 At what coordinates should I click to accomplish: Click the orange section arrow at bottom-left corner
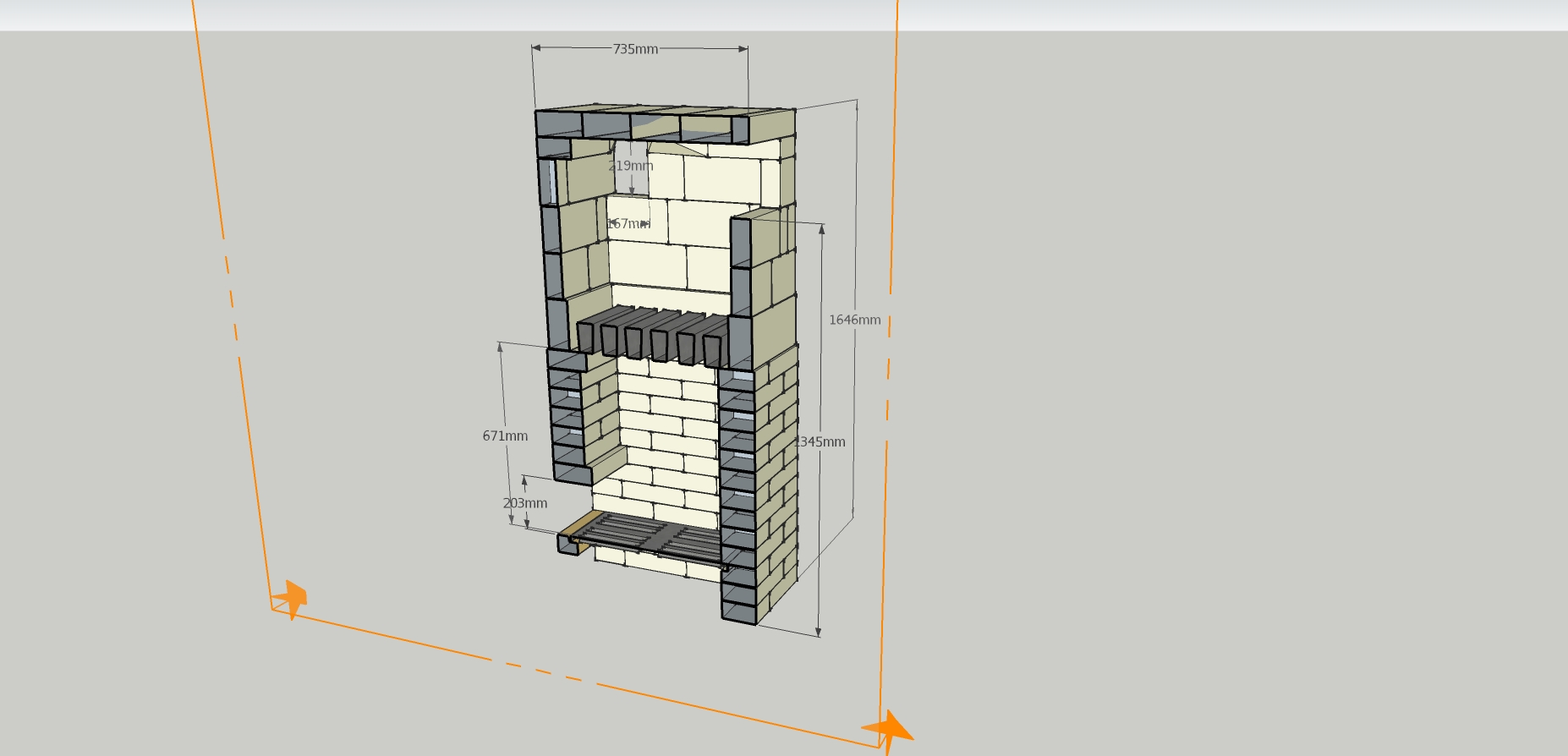(x=291, y=599)
